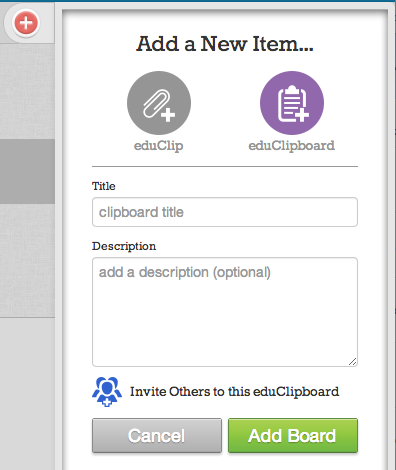Click the textured sidebar area above highlighted item
Screen dimensions: 396x470
(27, 91)
